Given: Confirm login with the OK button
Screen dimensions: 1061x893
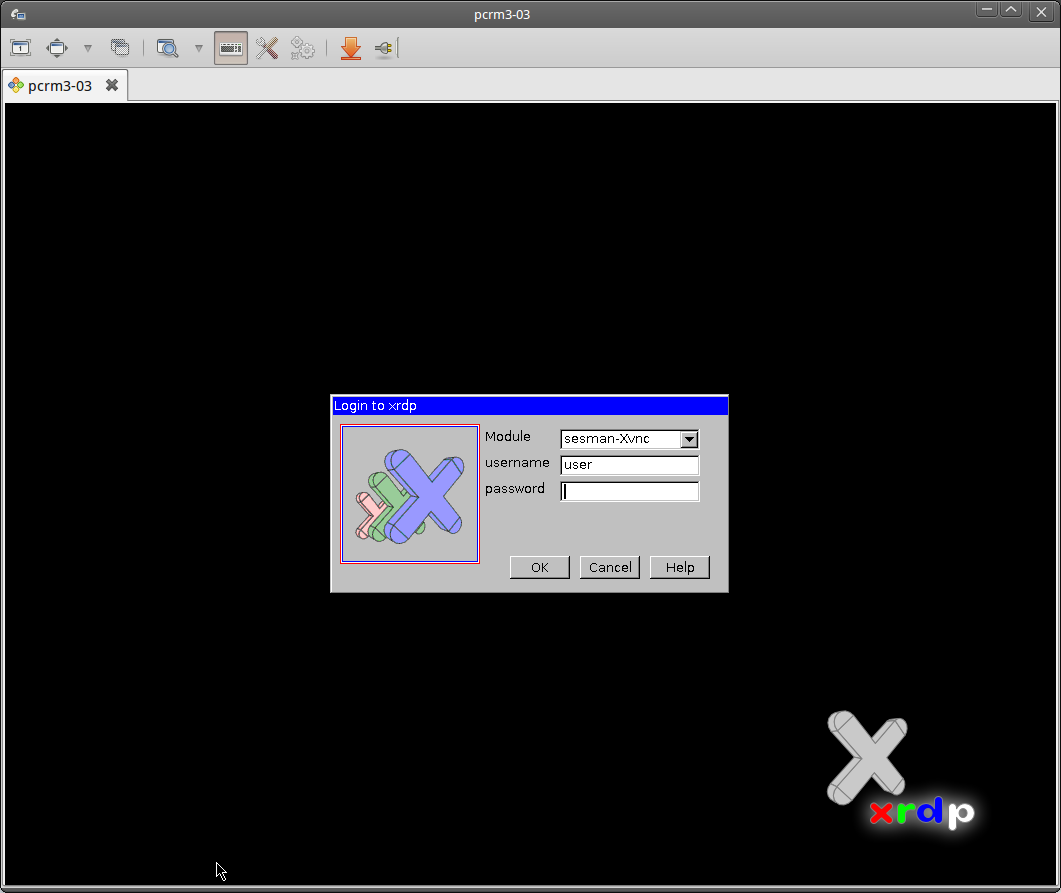Looking at the screenshot, I should pyautogui.click(x=539, y=568).
